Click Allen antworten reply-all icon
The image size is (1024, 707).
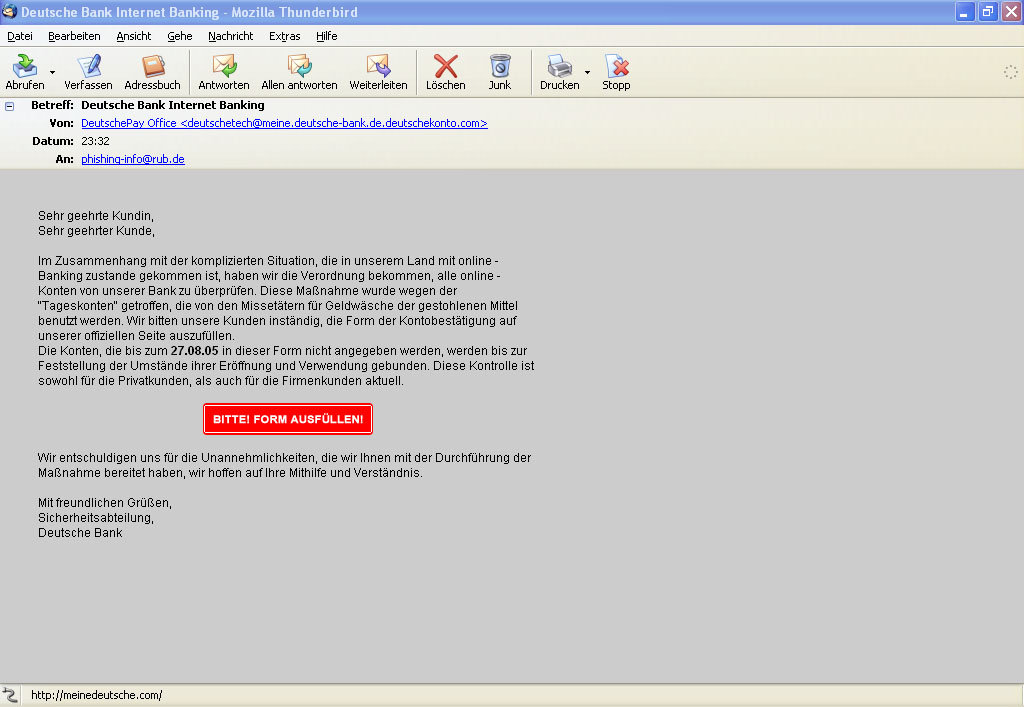299,66
